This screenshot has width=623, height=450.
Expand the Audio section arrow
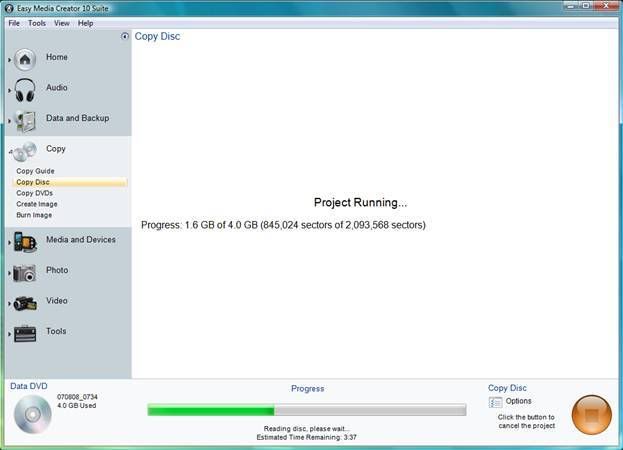click(10, 90)
